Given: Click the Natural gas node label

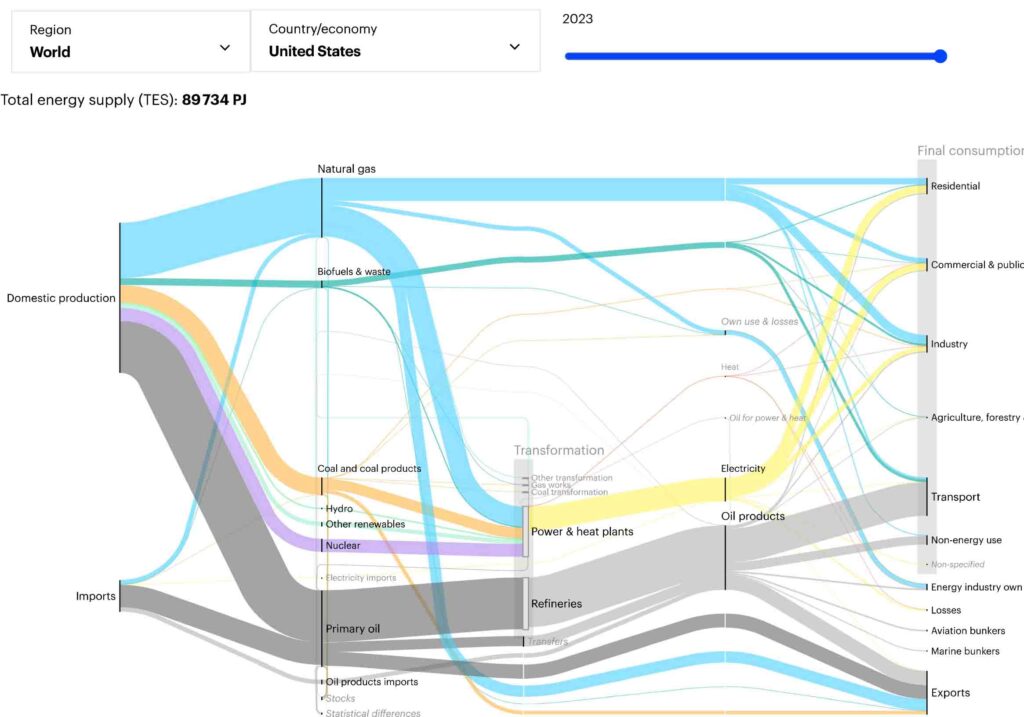Looking at the screenshot, I should (346, 169).
